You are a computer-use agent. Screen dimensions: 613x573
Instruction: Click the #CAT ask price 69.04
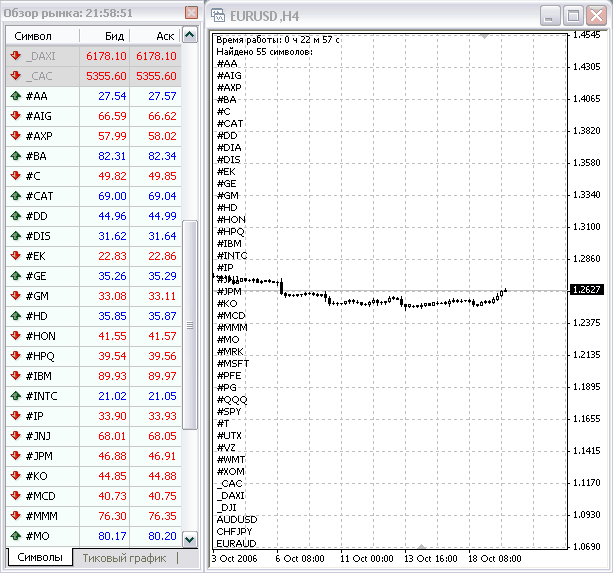coord(162,196)
